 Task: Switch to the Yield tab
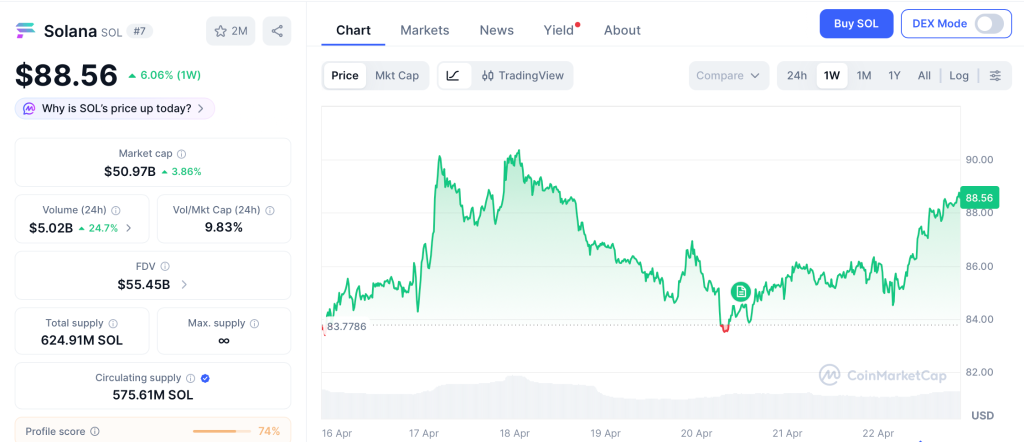[x=559, y=30]
